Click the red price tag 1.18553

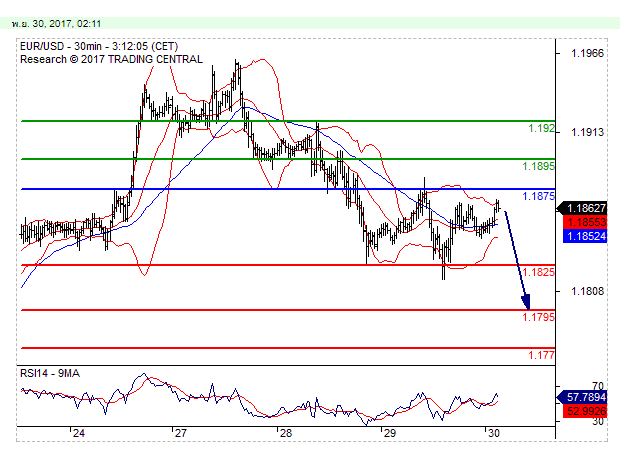click(585, 222)
